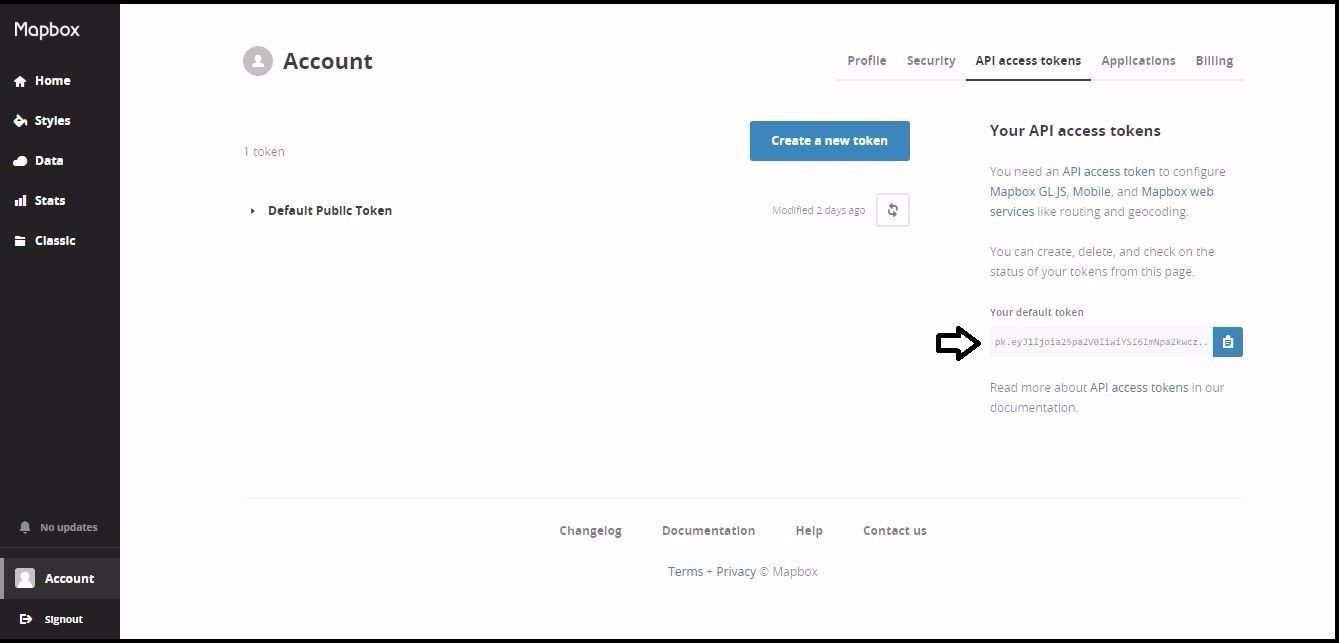Switch to the Security tab
The height and width of the screenshot is (643, 1339).
pos(931,61)
